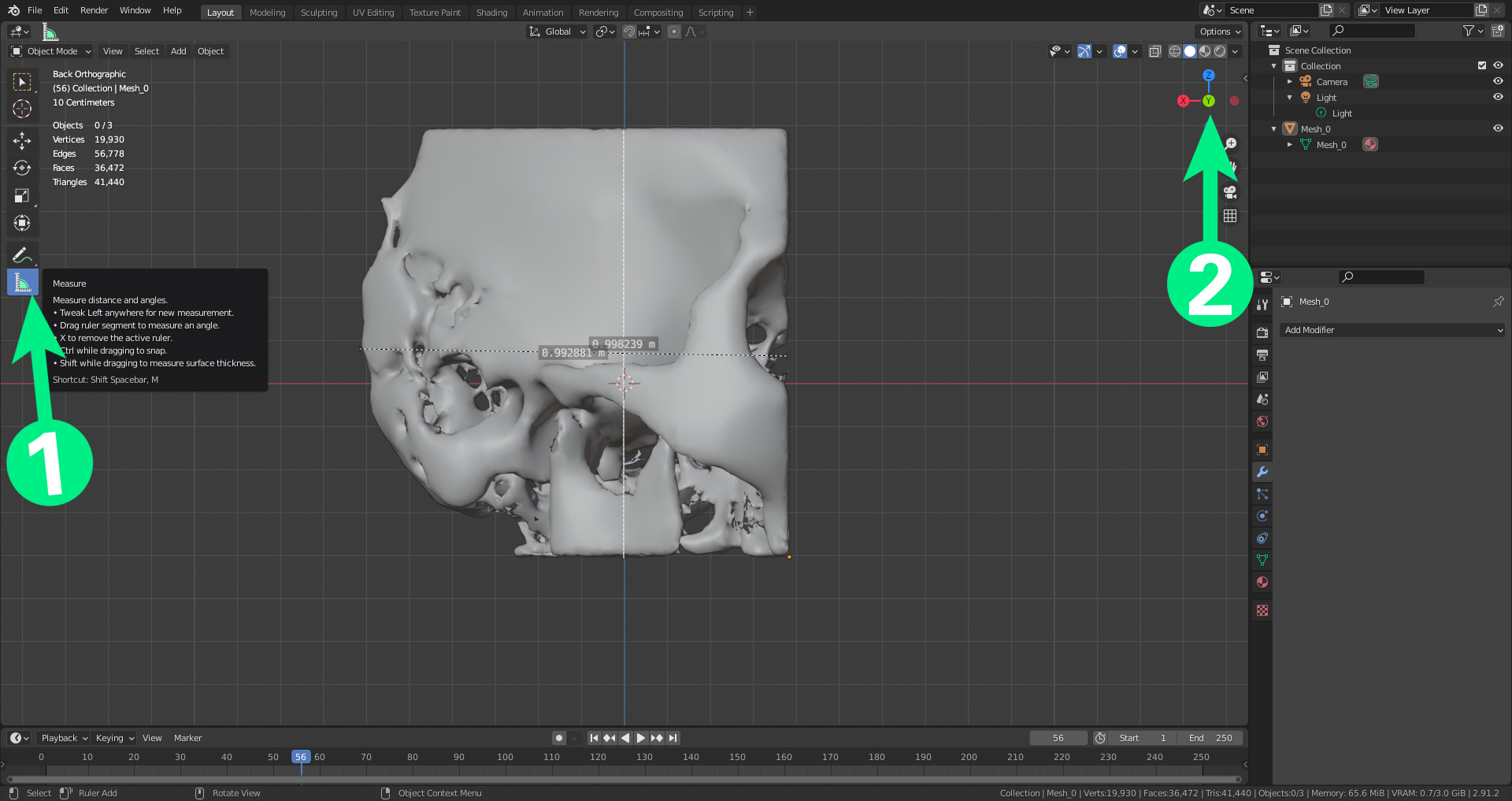Uncheck the Collection exclude checkbox
Image resolution: width=1512 pixels, height=801 pixels.
point(1482,66)
